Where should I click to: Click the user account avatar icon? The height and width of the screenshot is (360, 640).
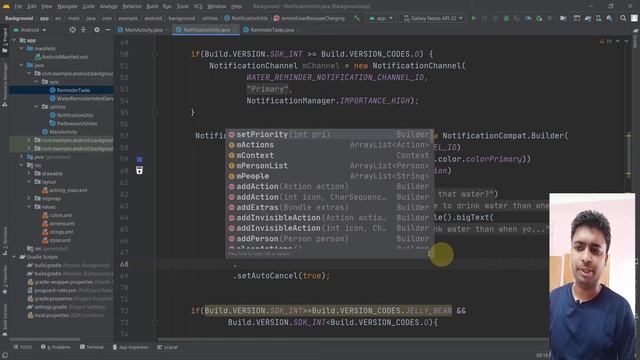pyautogui.click(x=634, y=18)
